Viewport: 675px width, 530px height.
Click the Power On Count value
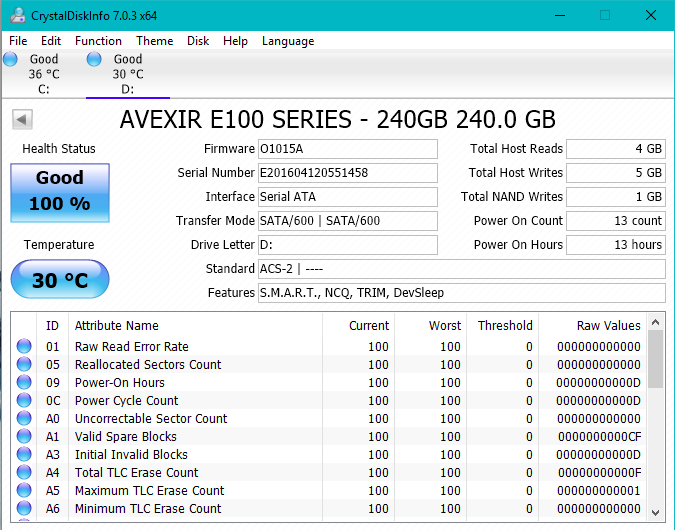[x=616, y=221]
